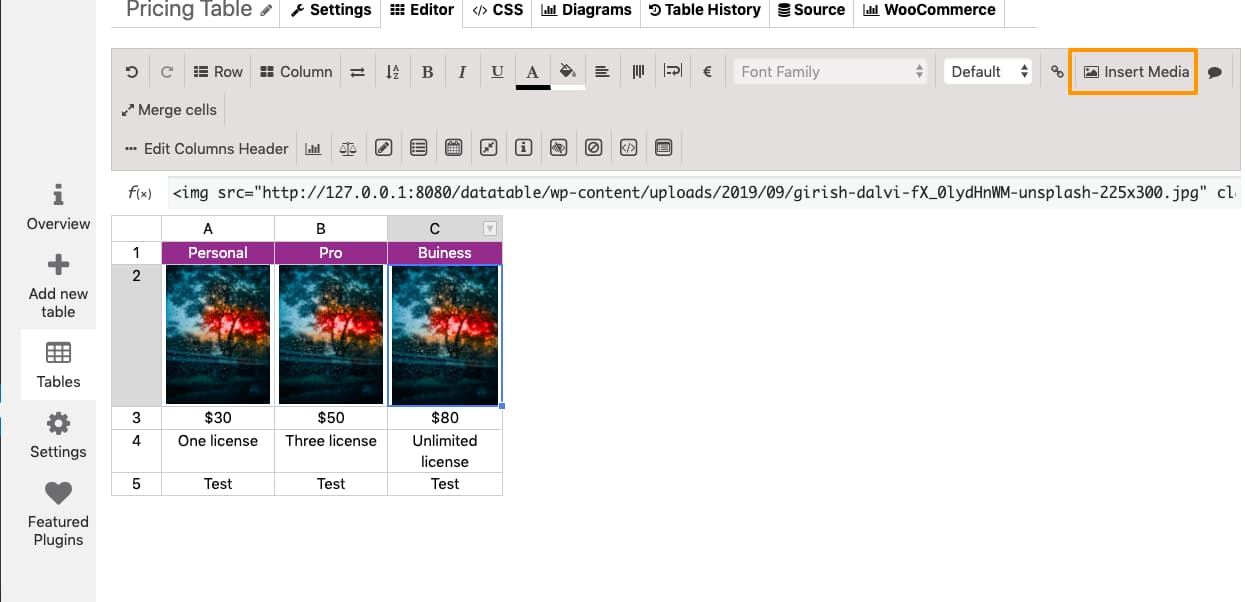The width and height of the screenshot is (1245, 602).
Task: Toggle bold formatting
Action: (x=427, y=71)
